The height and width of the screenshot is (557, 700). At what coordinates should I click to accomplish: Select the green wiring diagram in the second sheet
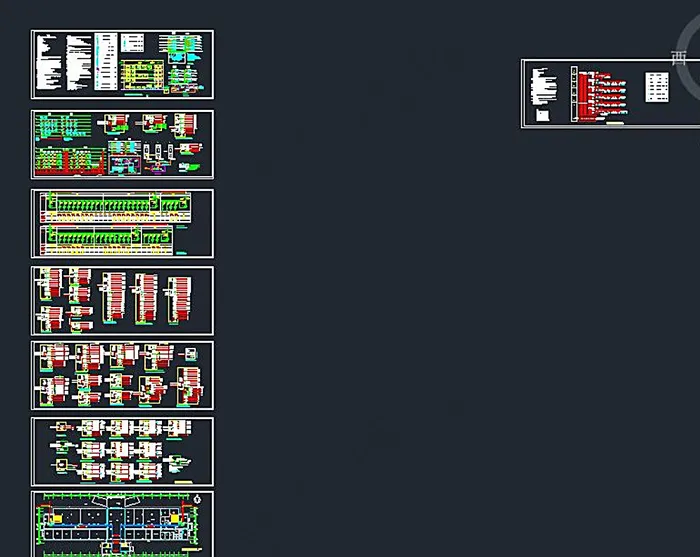point(62,127)
